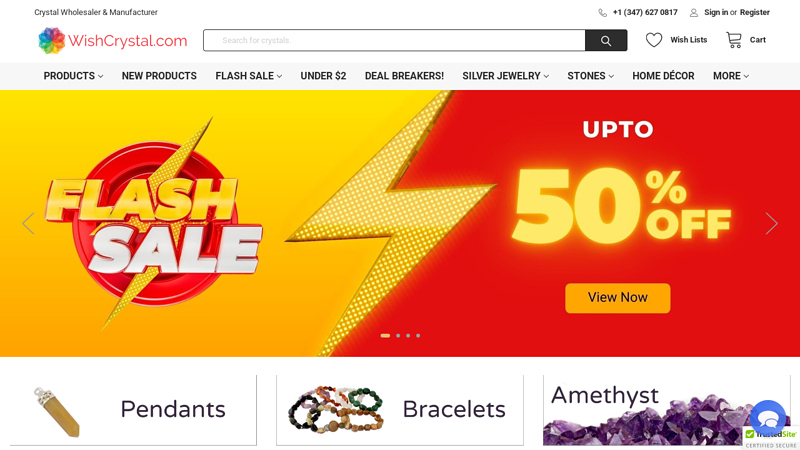Open the shopping cart icon

point(734,40)
